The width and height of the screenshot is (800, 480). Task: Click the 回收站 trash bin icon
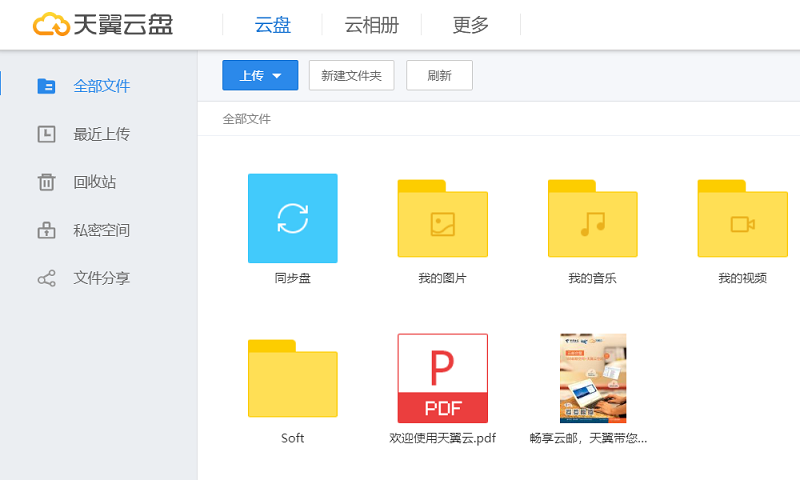click(46, 182)
